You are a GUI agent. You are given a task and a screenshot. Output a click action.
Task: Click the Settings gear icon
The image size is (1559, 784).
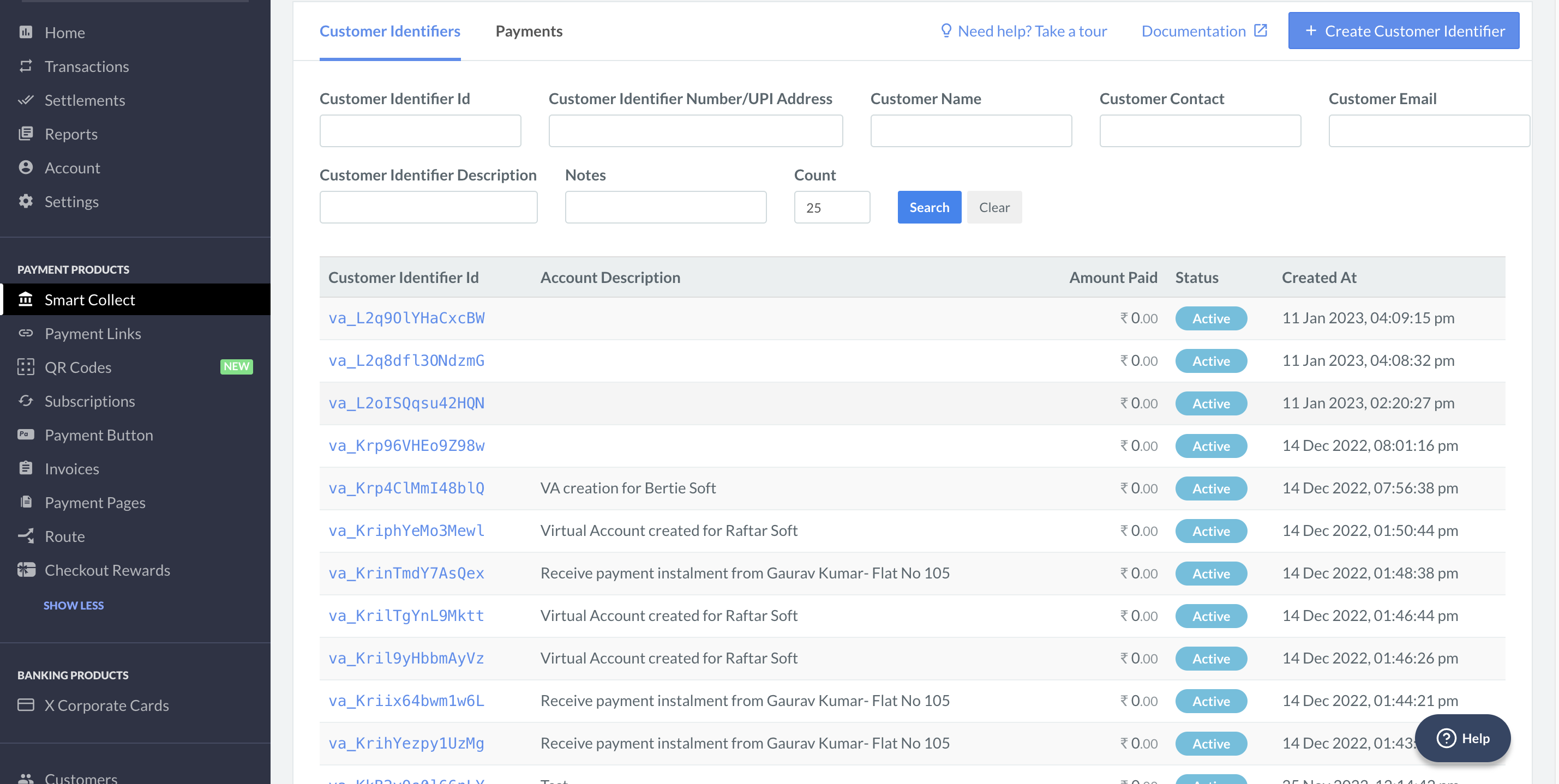click(x=26, y=201)
